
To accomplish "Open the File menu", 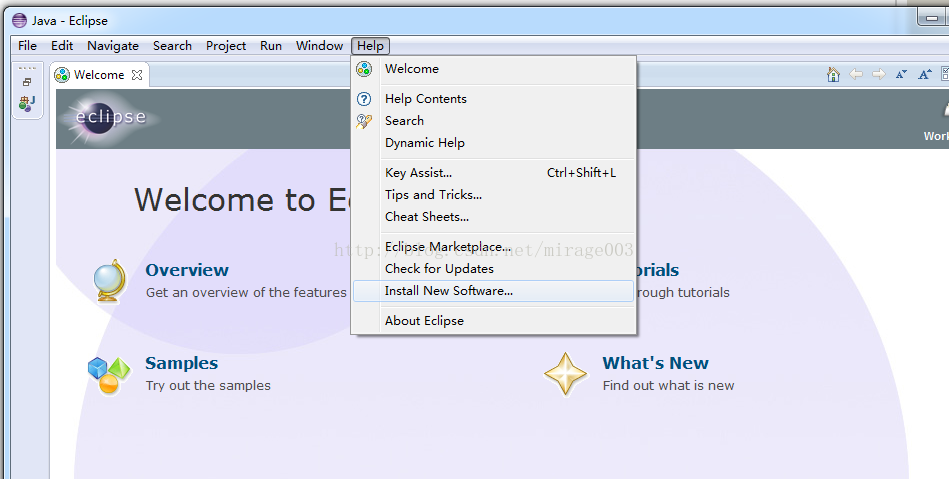I will pyautogui.click(x=27, y=46).
